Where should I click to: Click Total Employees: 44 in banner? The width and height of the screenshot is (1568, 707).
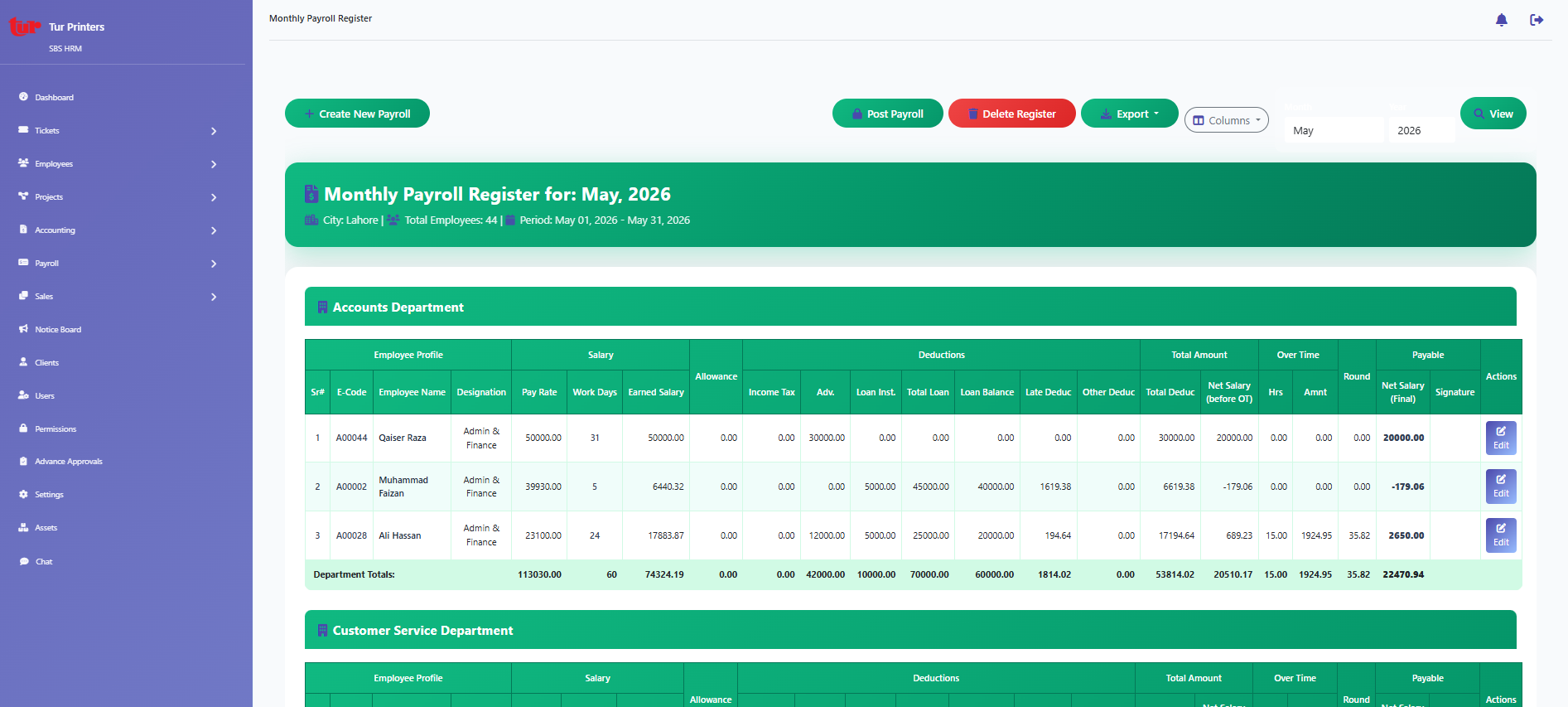pos(451,220)
